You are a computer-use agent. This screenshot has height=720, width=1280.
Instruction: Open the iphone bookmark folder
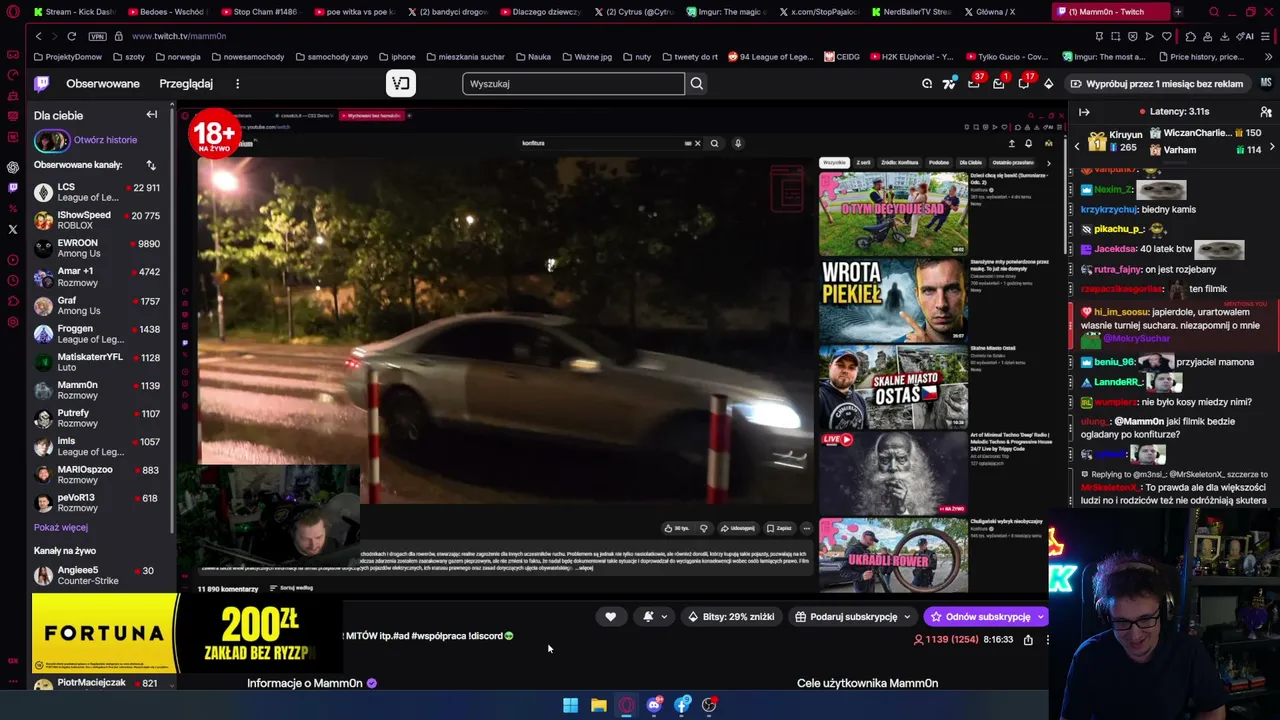(399, 57)
